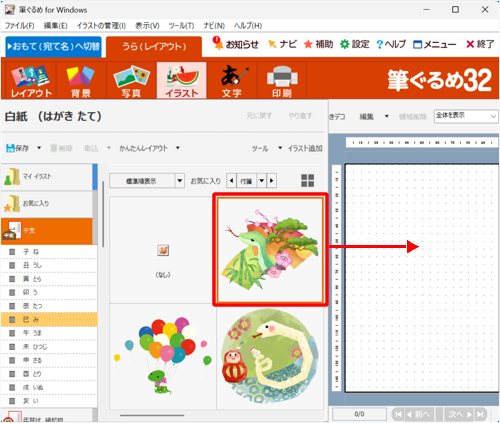This screenshot has height=423, width=500.
Task: Click the small (なし) illustration icon
Action: tap(163, 250)
